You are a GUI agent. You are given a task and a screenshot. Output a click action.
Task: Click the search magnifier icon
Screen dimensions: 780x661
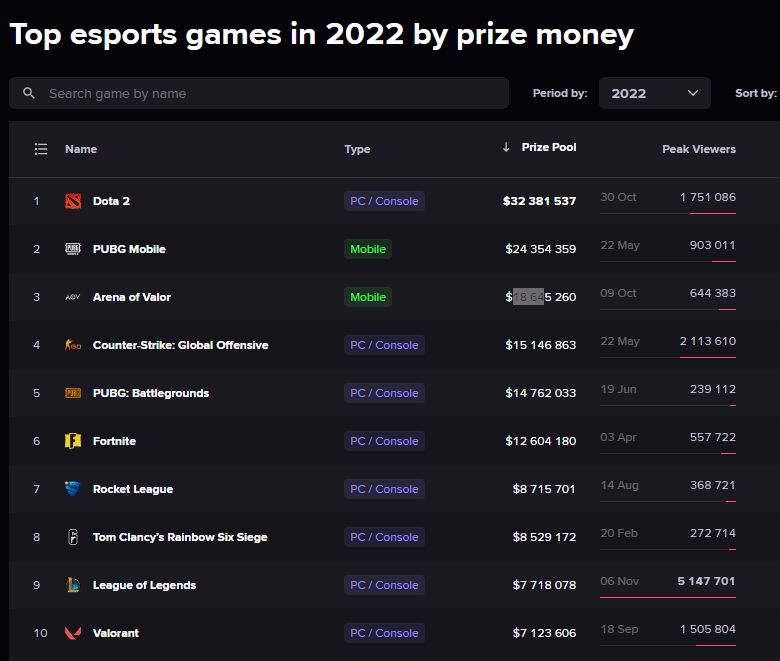(x=29, y=93)
